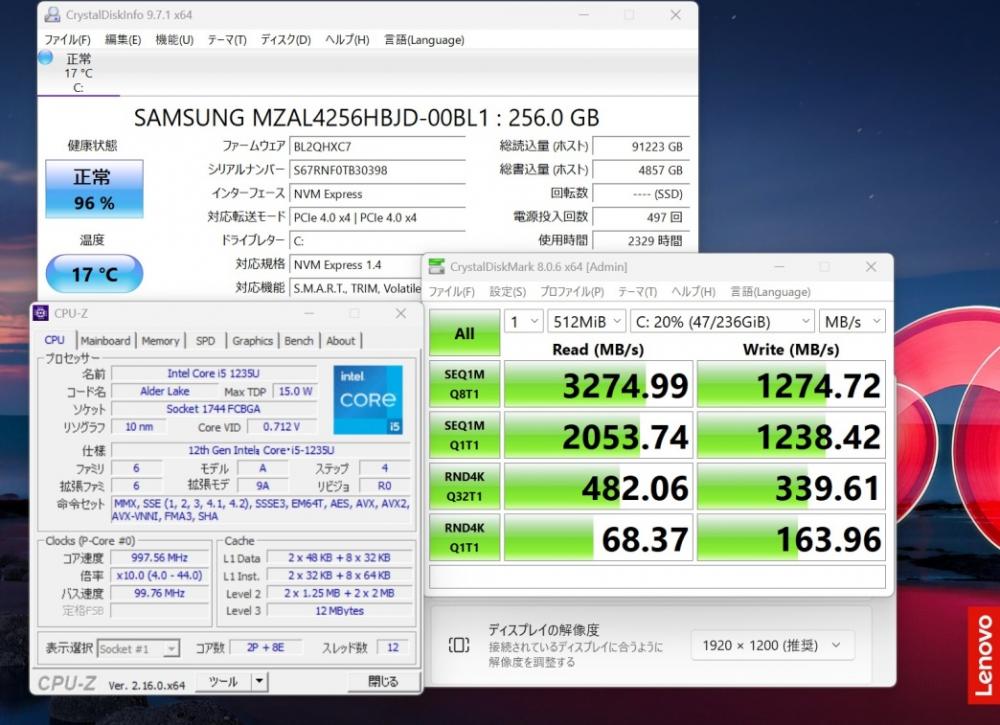Switch to the SPD tab in CPU-Z
The width and height of the screenshot is (1000, 725).
point(205,341)
